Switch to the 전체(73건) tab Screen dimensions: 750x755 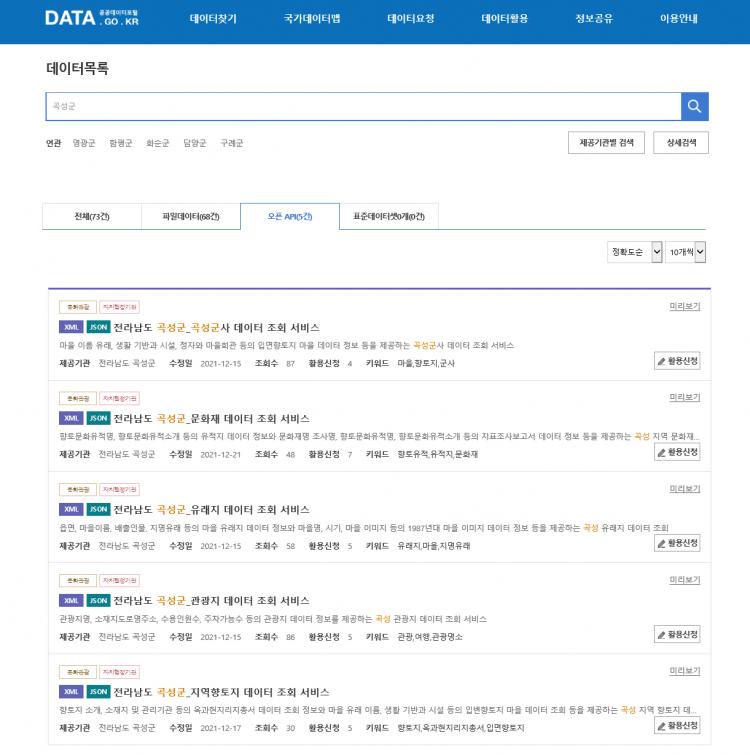click(92, 216)
